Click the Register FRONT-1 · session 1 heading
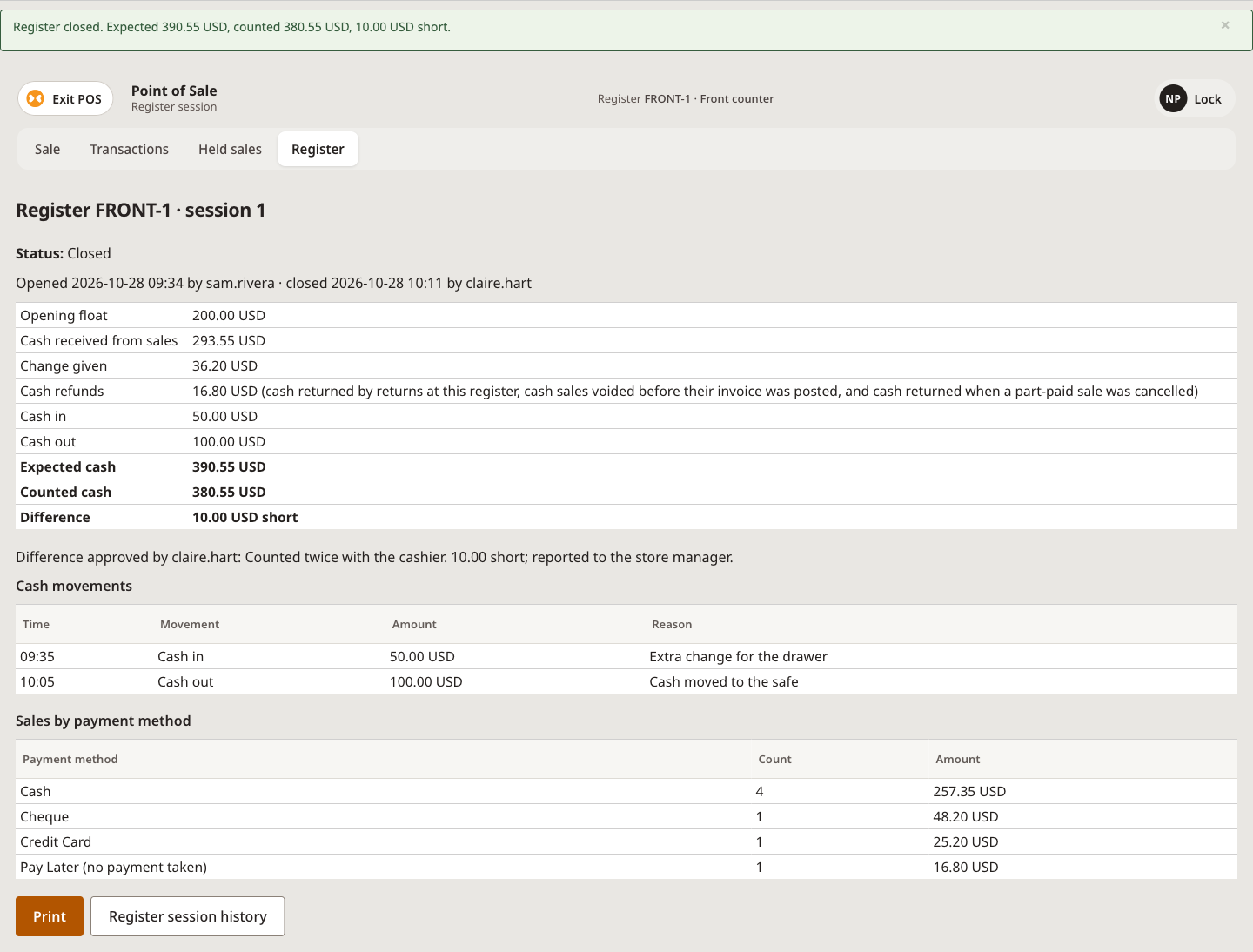The height and width of the screenshot is (952, 1253). point(141,210)
